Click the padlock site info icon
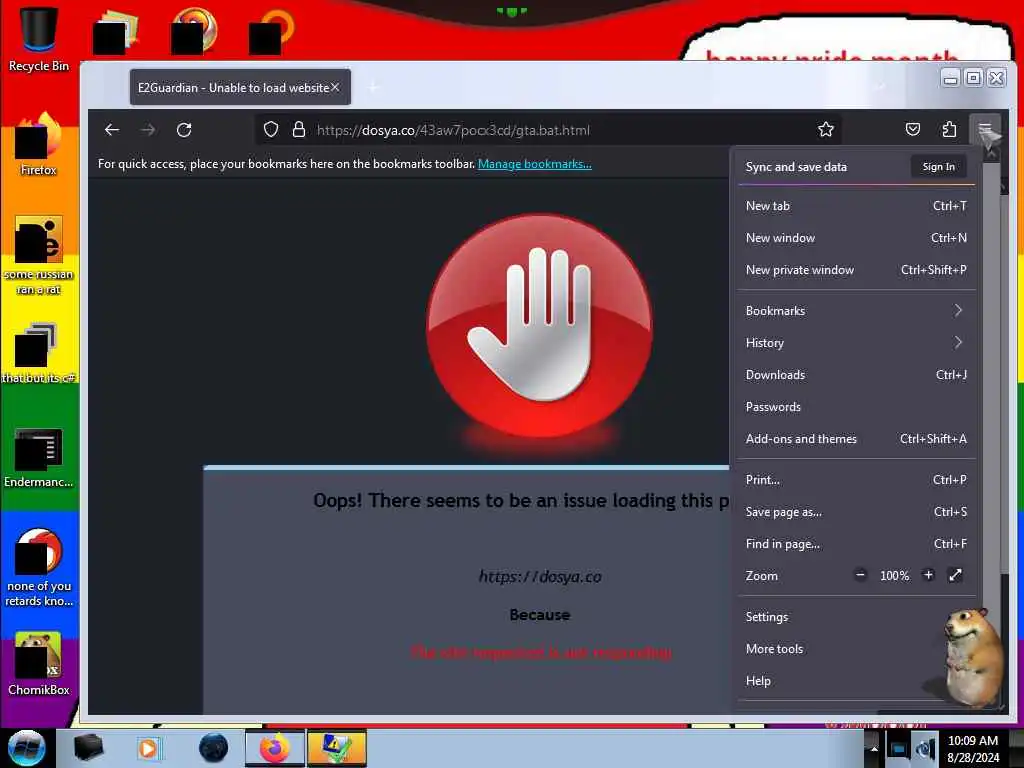Image resolution: width=1024 pixels, height=768 pixels. (x=298, y=129)
